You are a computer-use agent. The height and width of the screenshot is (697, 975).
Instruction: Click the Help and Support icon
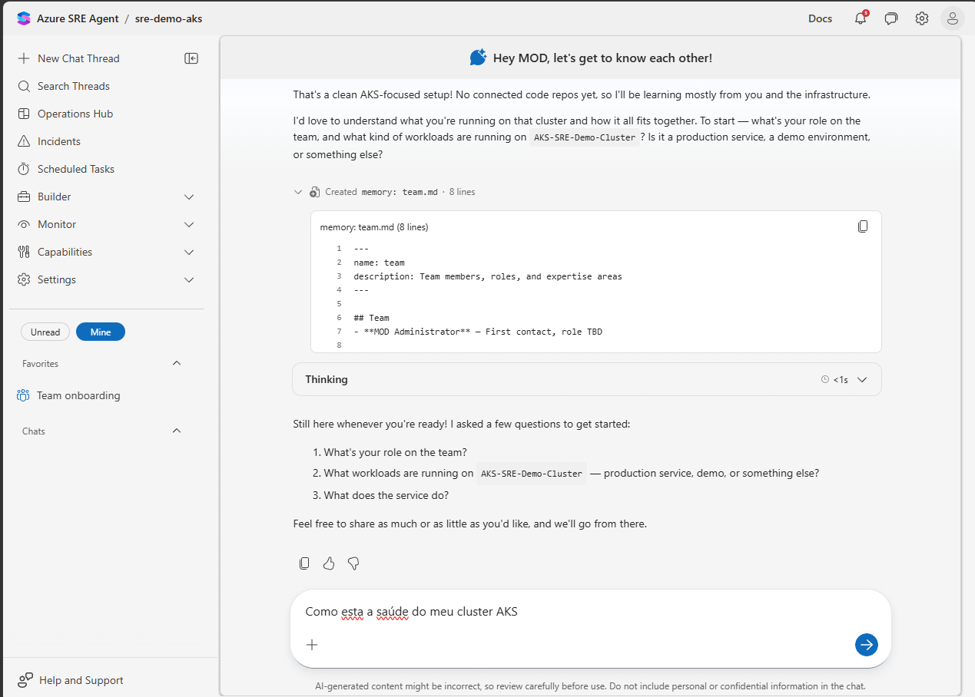click(x=25, y=680)
